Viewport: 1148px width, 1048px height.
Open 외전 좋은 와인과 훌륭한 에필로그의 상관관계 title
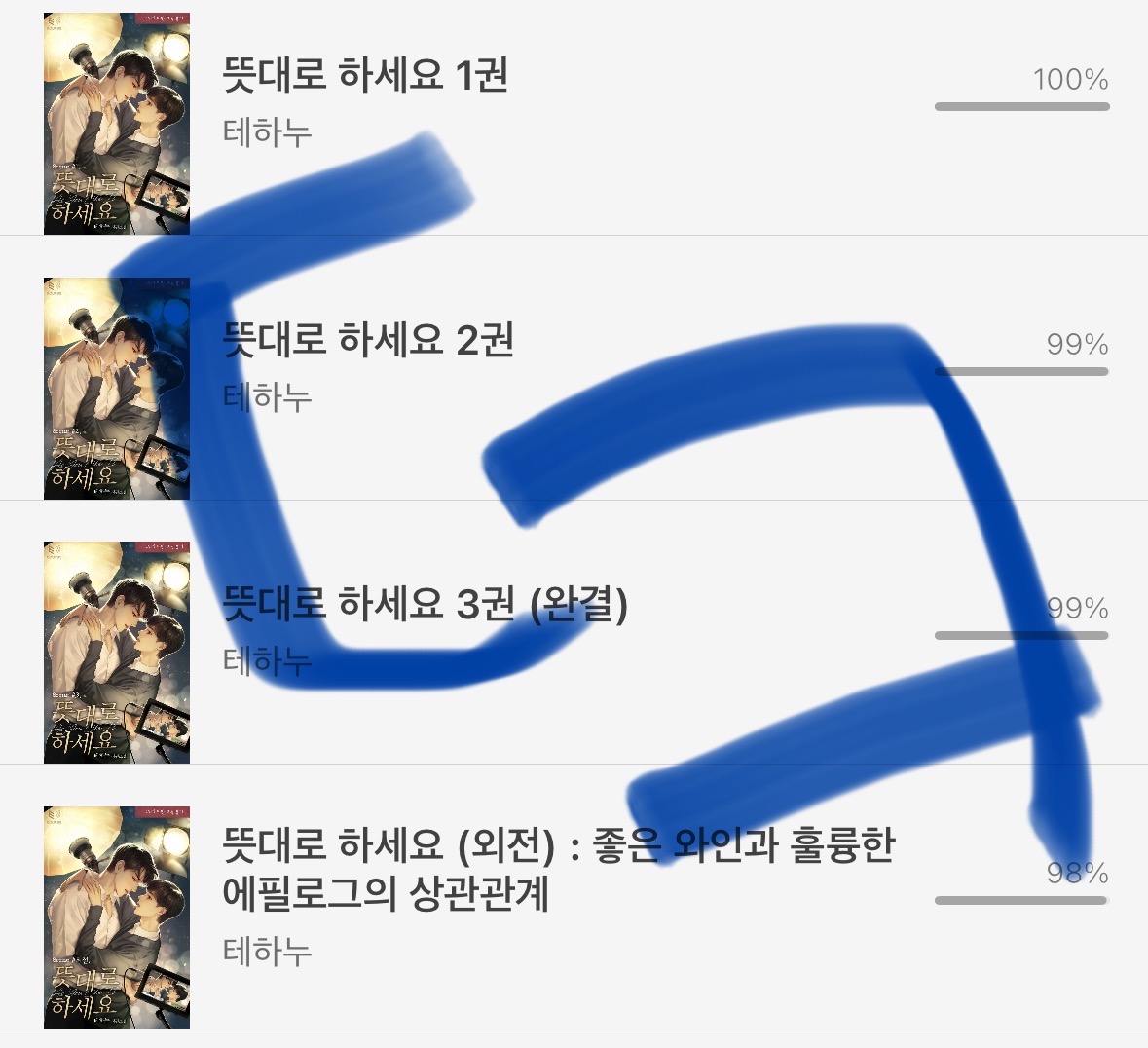click(559, 869)
